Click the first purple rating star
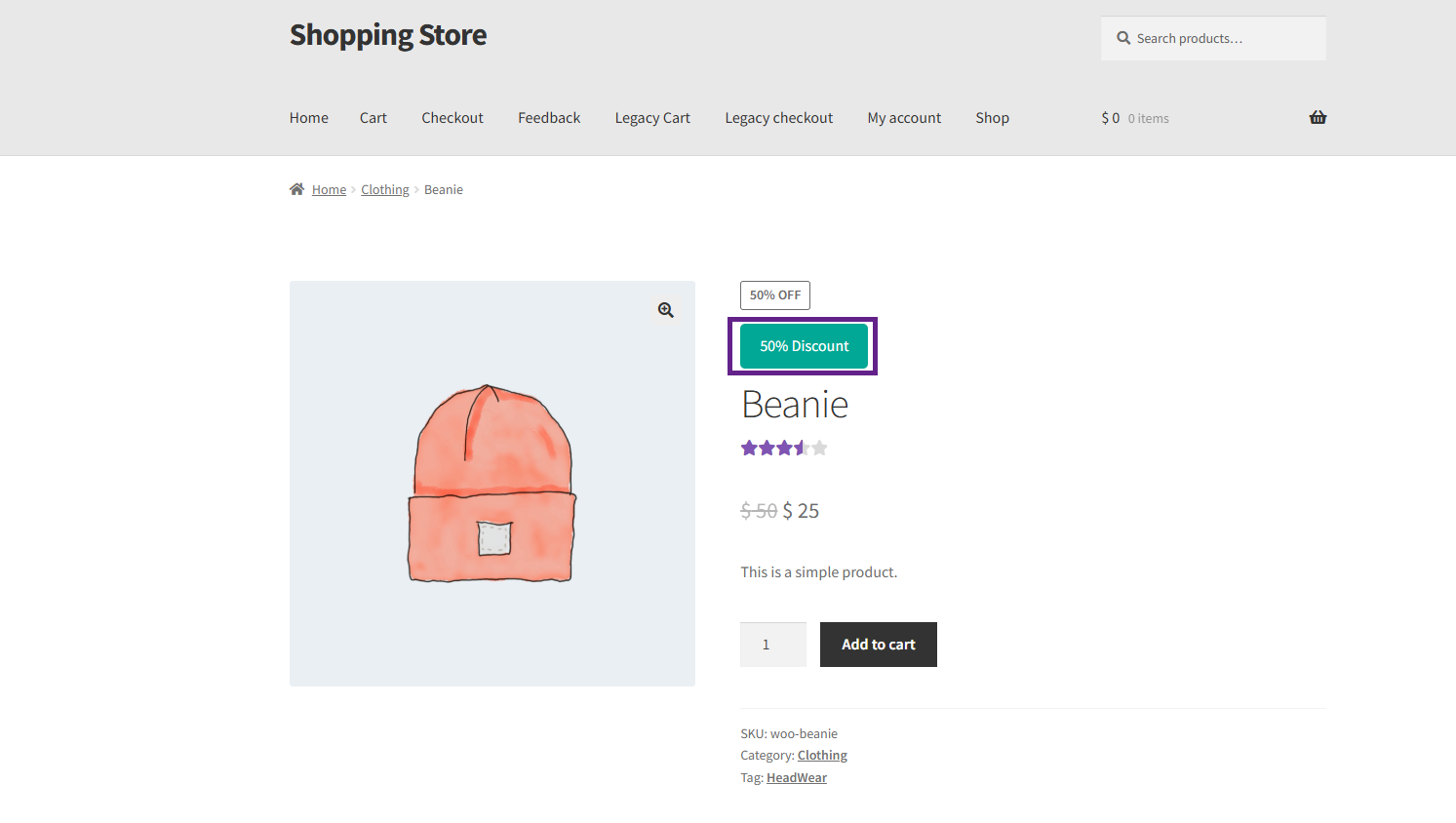 tap(749, 447)
